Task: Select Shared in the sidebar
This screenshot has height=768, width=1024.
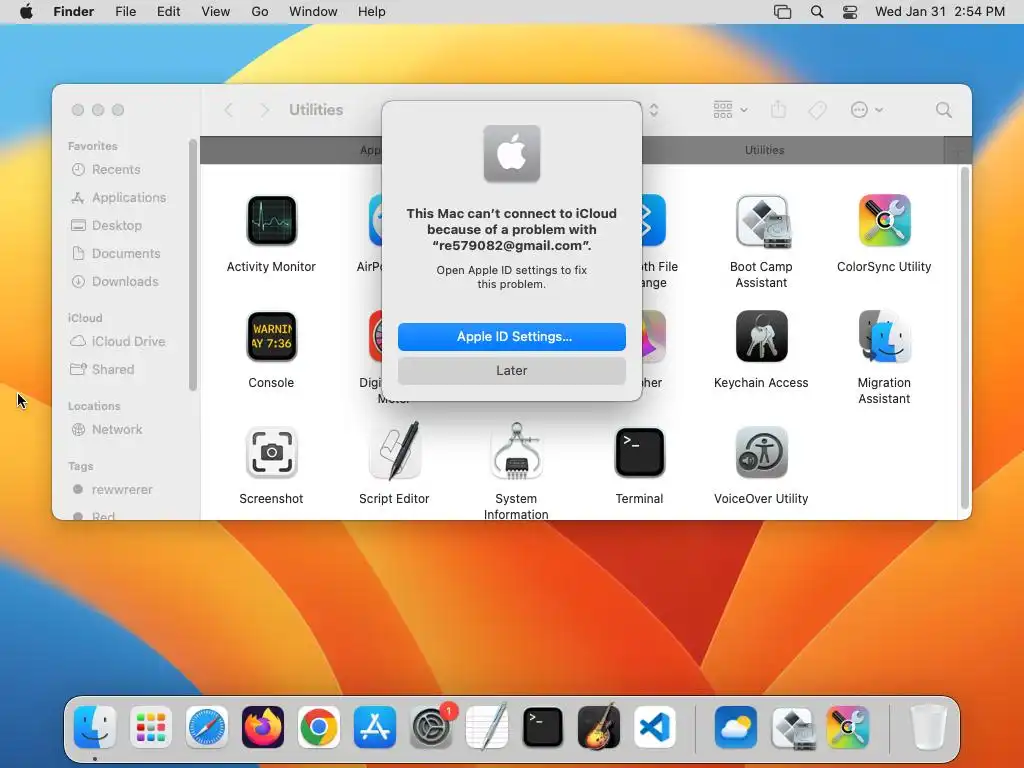Action: [127, 370]
